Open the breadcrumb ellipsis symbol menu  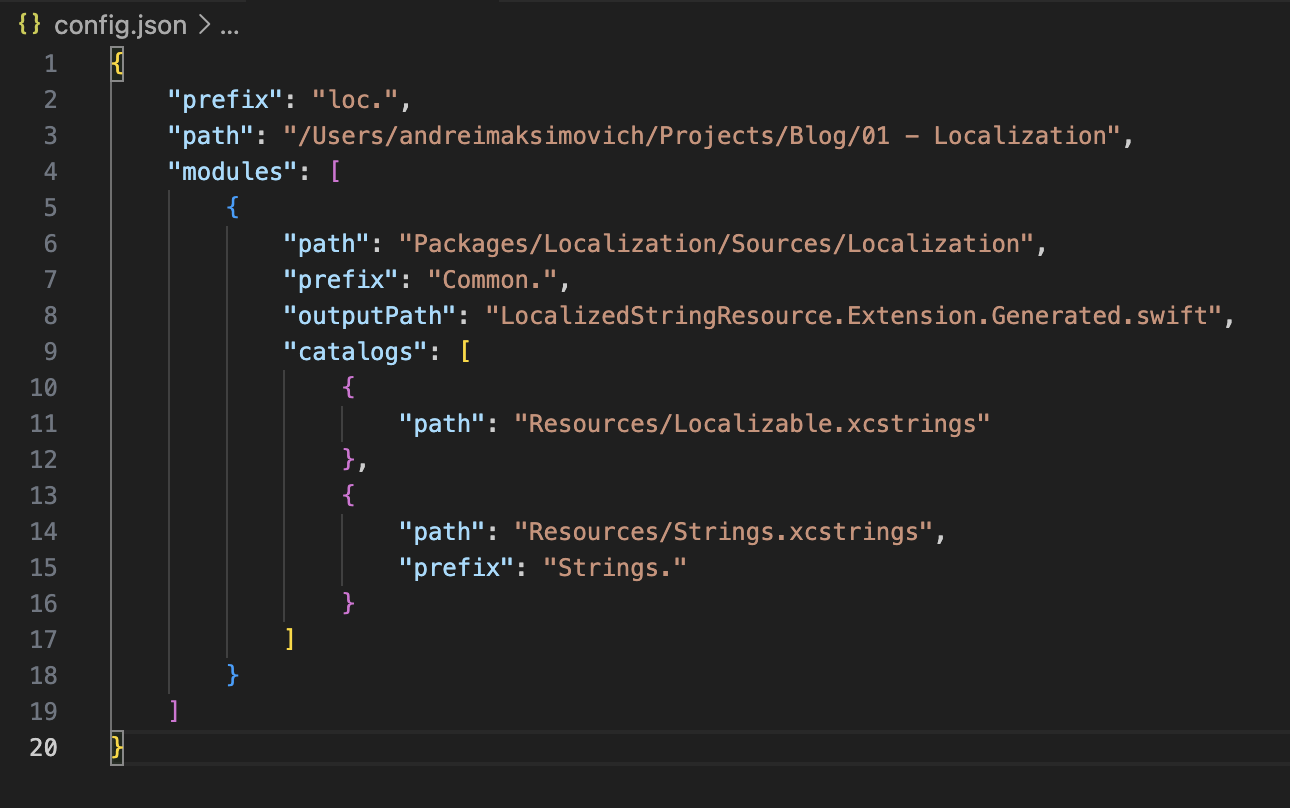click(x=228, y=25)
